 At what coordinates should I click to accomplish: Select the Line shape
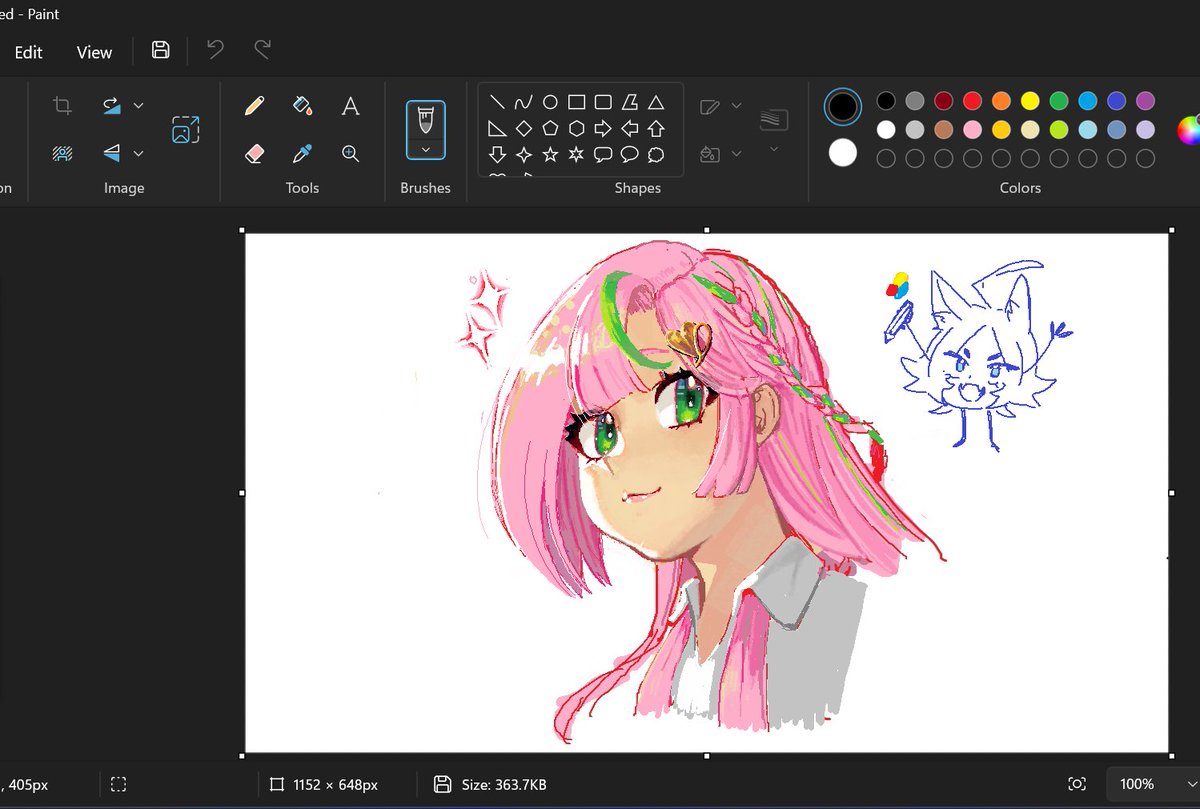(x=496, y=102)
